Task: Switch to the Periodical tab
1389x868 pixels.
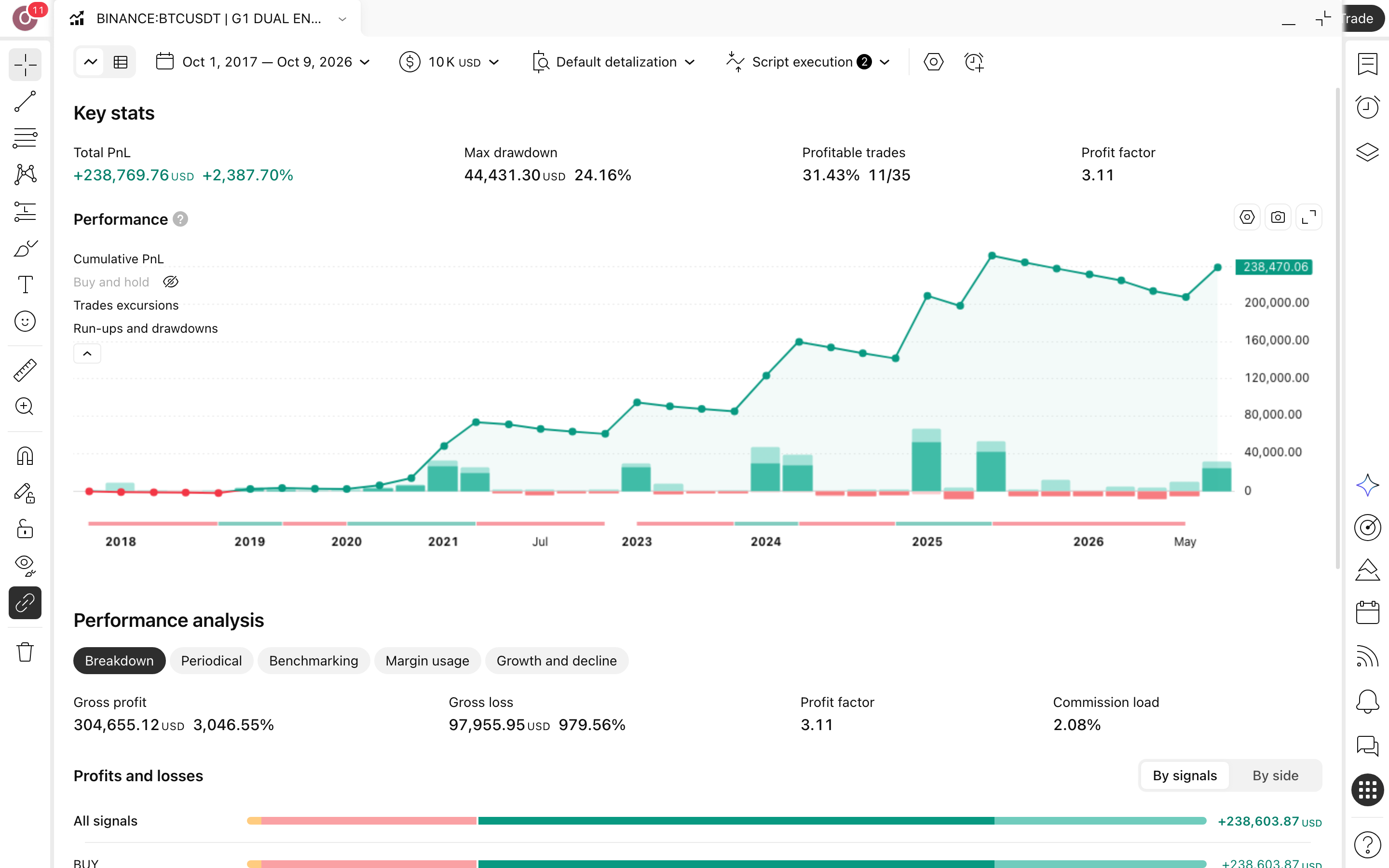Action: [x=211, y=661]
